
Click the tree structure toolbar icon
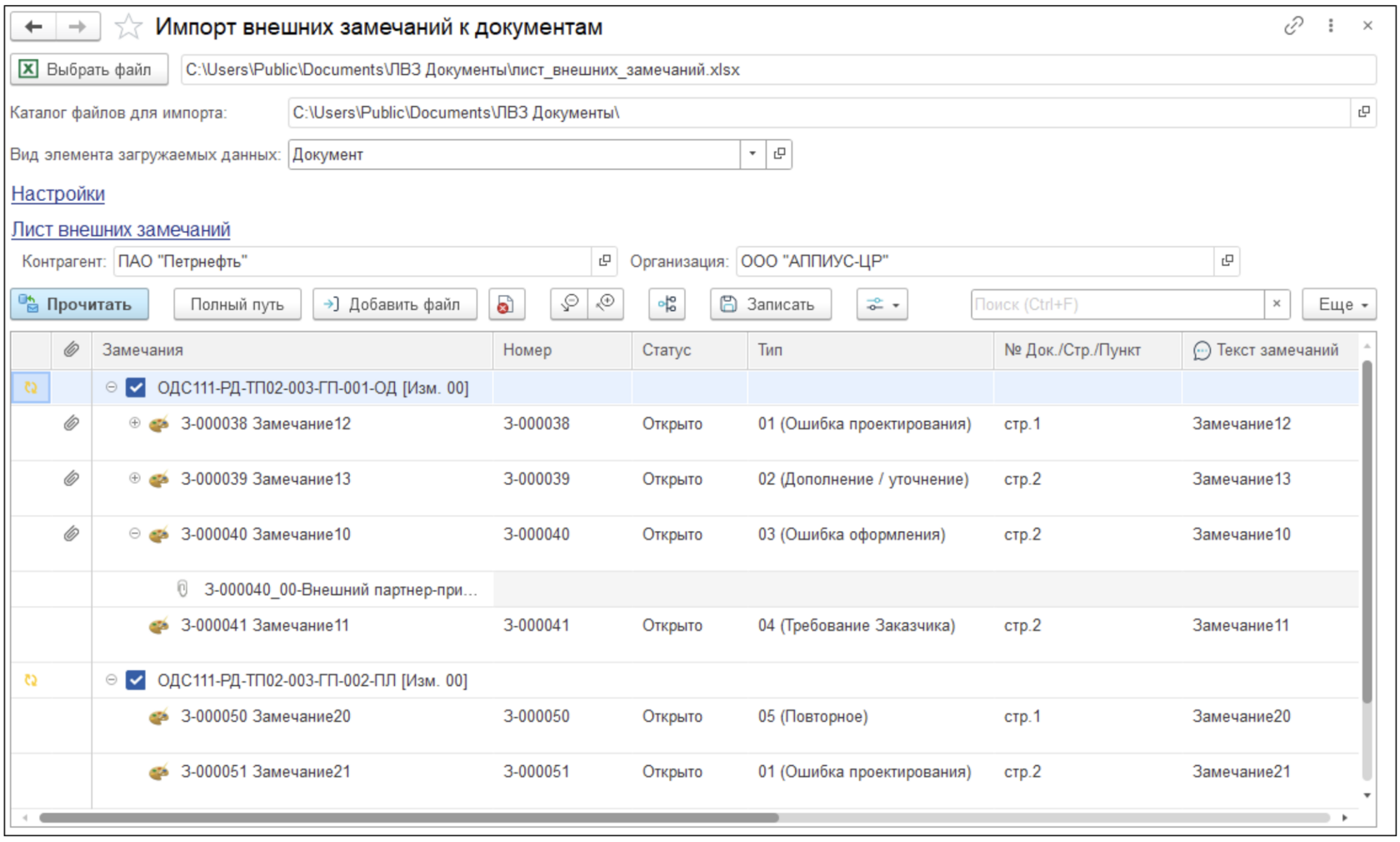[667, 304]
